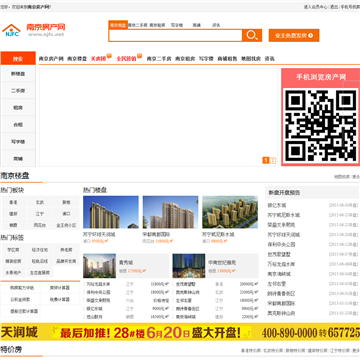Open 南京楼盘 in navigation bar
This screenshot has width=360, height=360.
(x=77, y=59)
